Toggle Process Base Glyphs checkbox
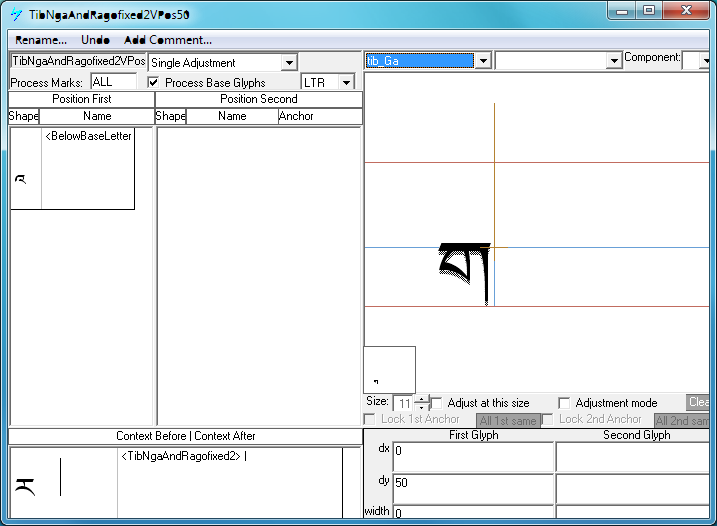This screenshot has width=717, height=526. [154, 82]
